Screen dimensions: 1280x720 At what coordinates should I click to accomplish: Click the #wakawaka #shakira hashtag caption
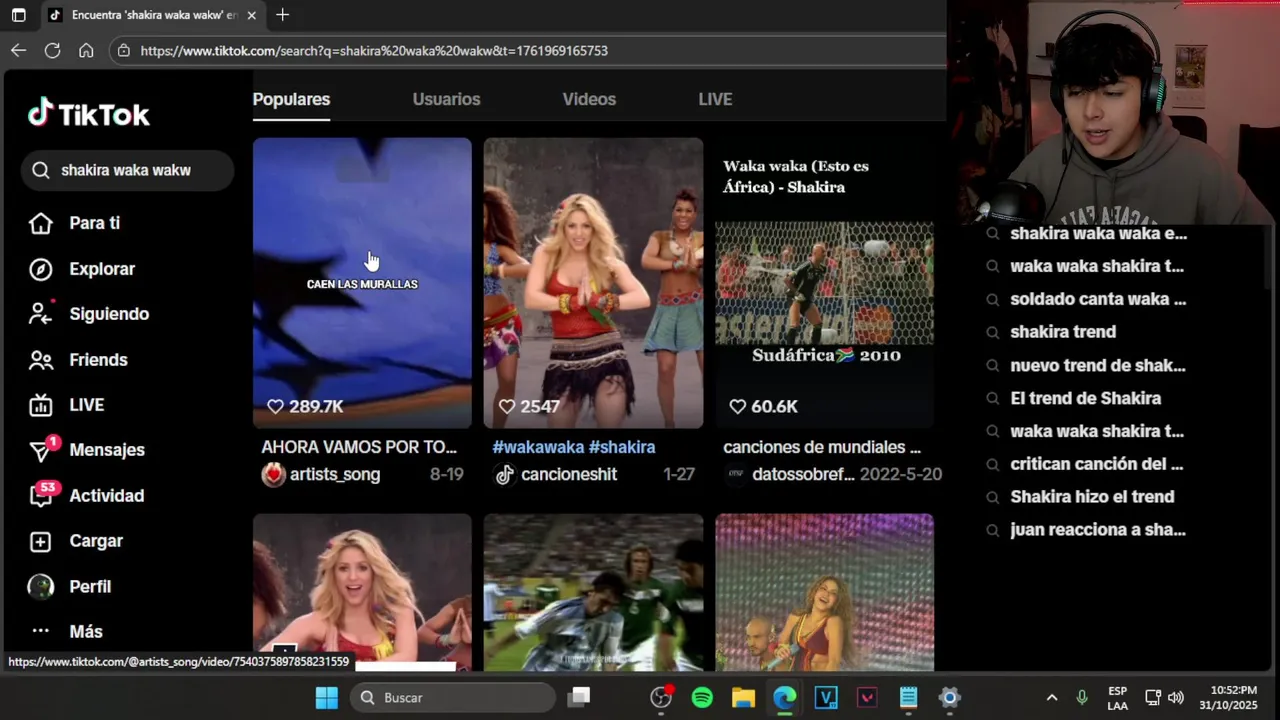click(x=573, y=447)
